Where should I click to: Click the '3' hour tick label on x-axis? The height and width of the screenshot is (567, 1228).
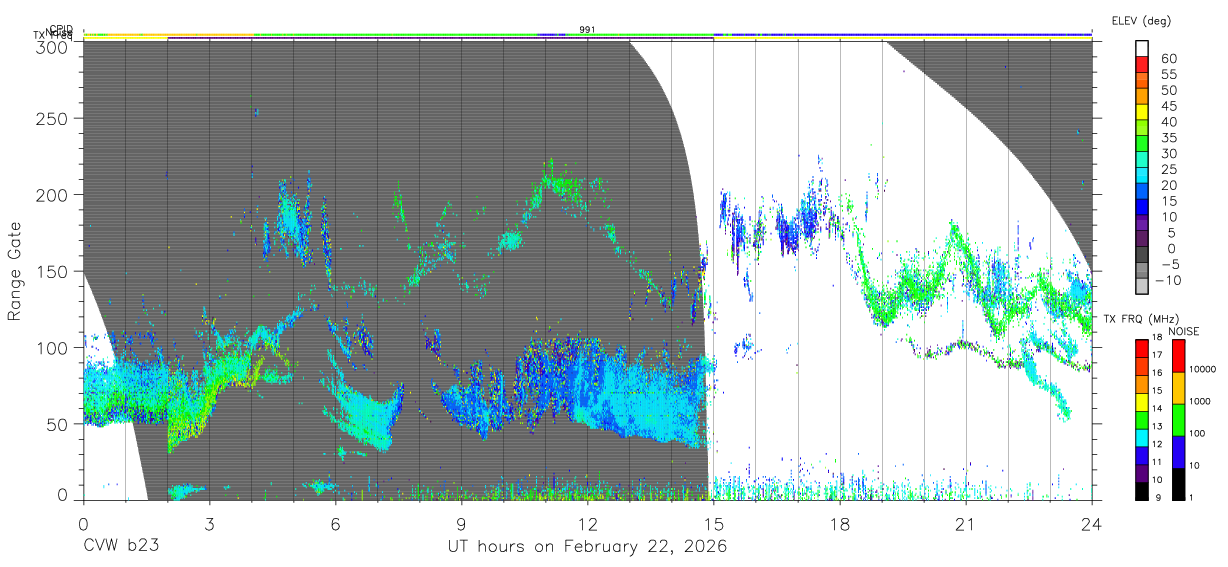[209, 523]
